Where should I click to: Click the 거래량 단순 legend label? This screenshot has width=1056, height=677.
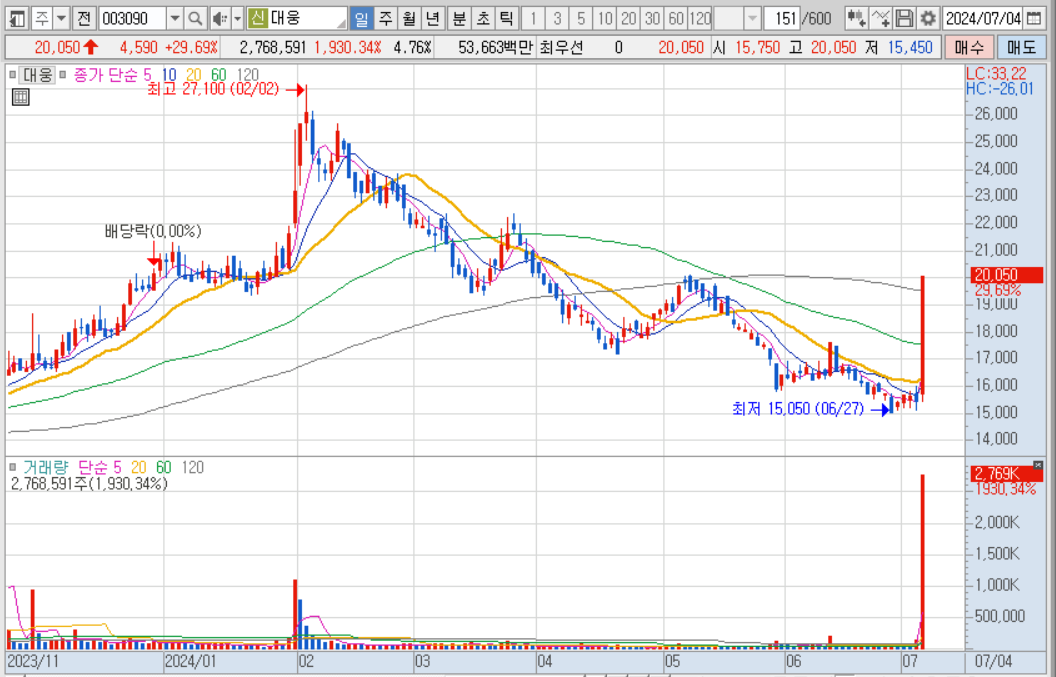[65, 467]
